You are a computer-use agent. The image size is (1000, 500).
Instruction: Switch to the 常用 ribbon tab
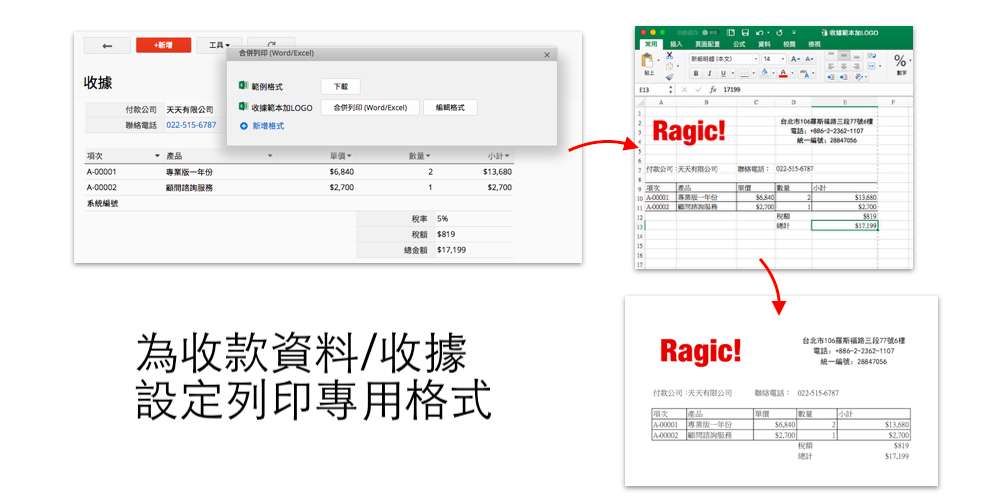click(651, 44)
